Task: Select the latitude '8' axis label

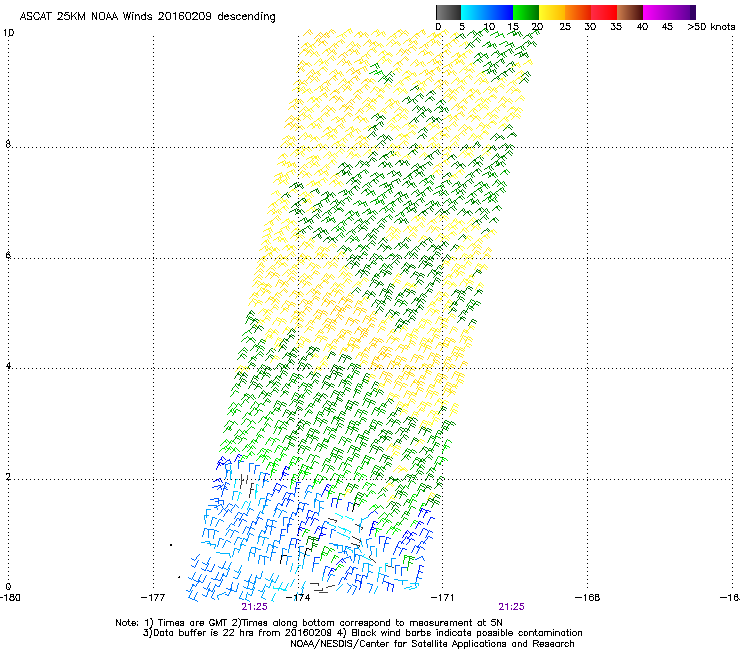Action: 8,144
